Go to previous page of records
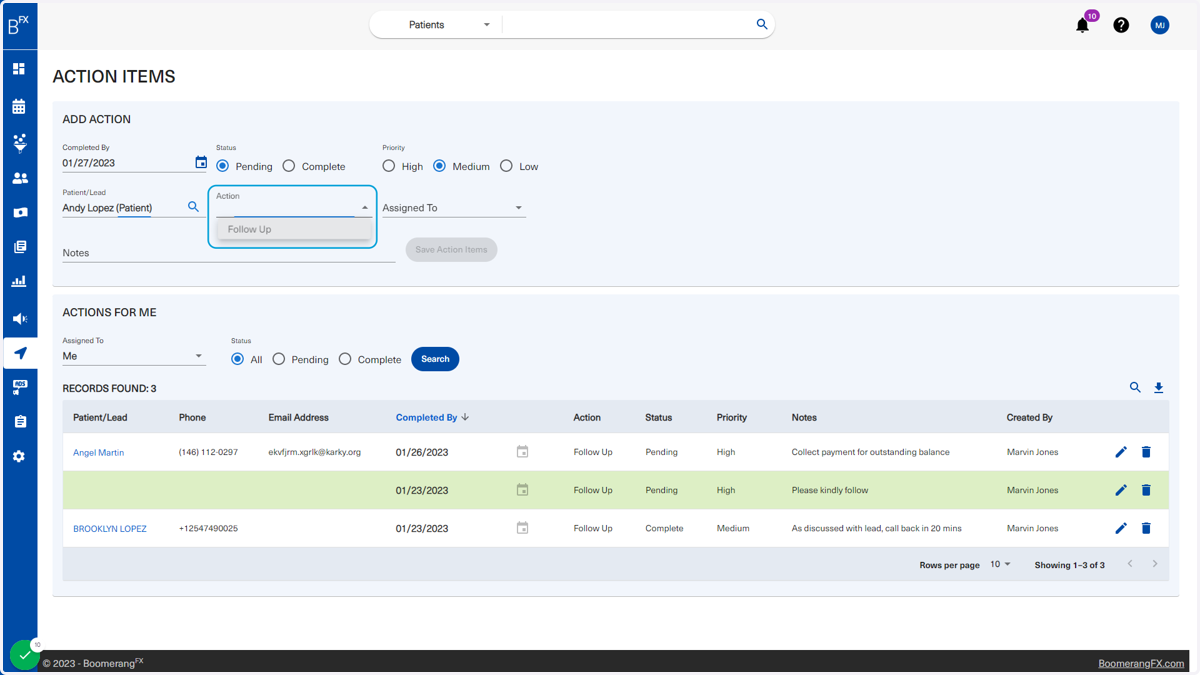Image resolution: width=1200 pixels, height=675 pixels. tap(1130, 564)
